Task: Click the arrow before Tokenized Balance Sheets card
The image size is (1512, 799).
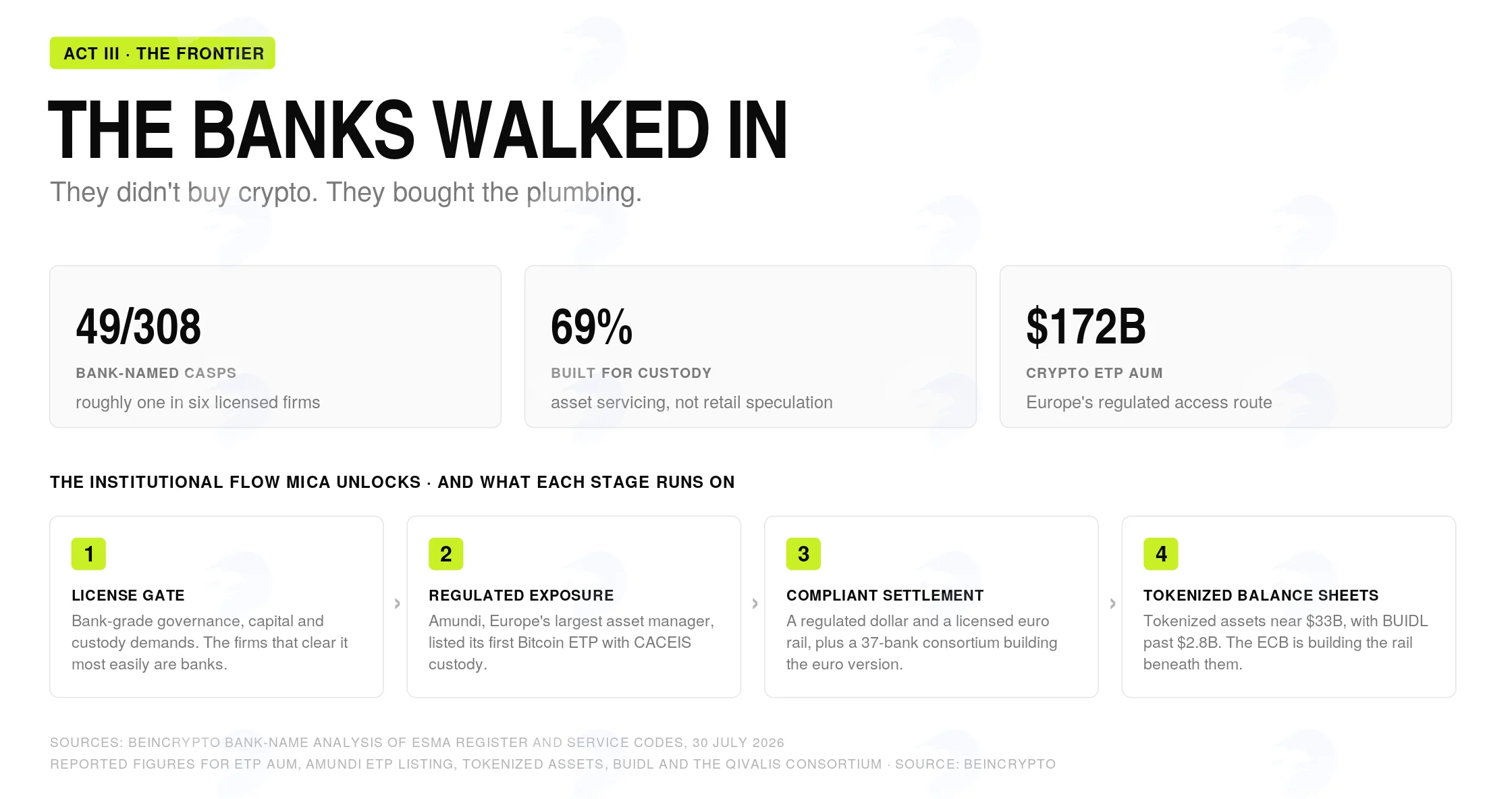Action: point(1112,603)
